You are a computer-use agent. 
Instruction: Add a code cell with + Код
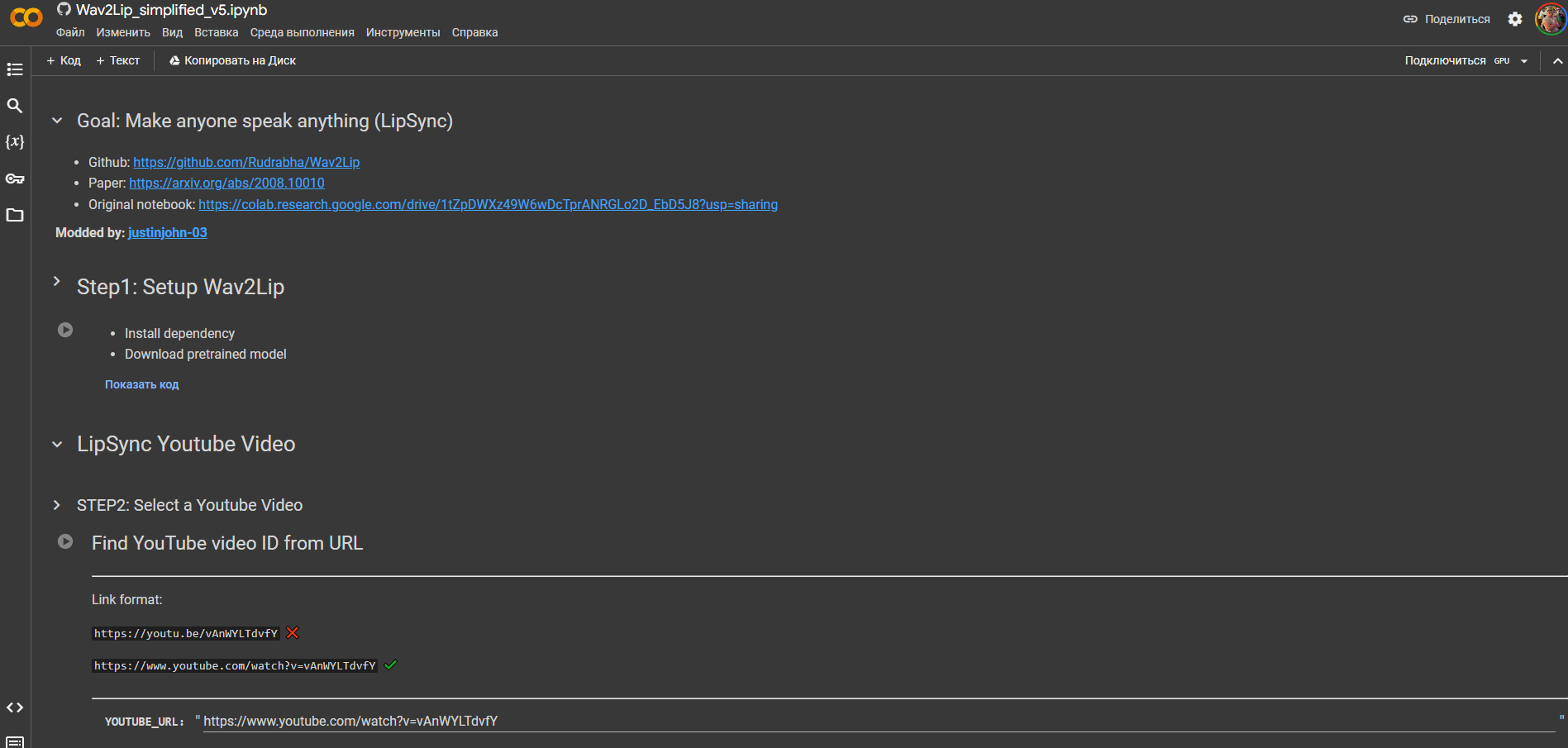64,60
